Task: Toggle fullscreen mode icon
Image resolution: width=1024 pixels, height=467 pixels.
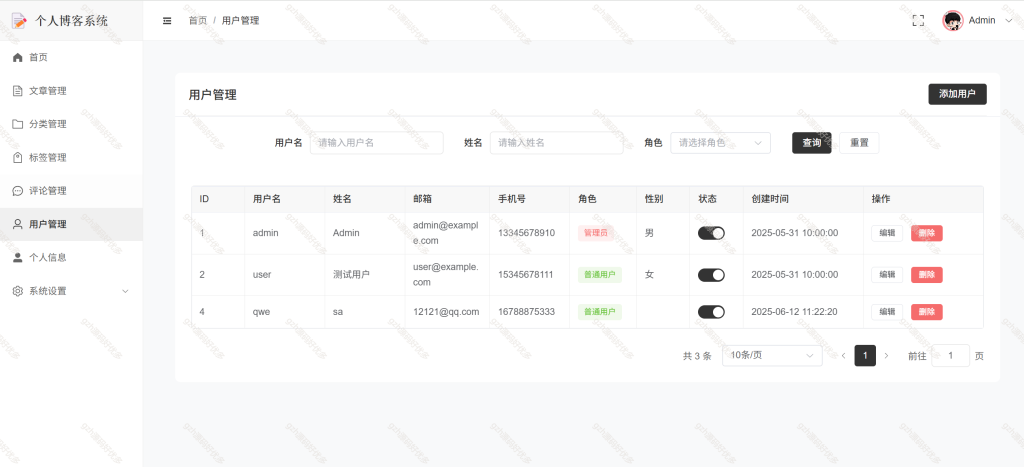Action: [x=918, y=20]
